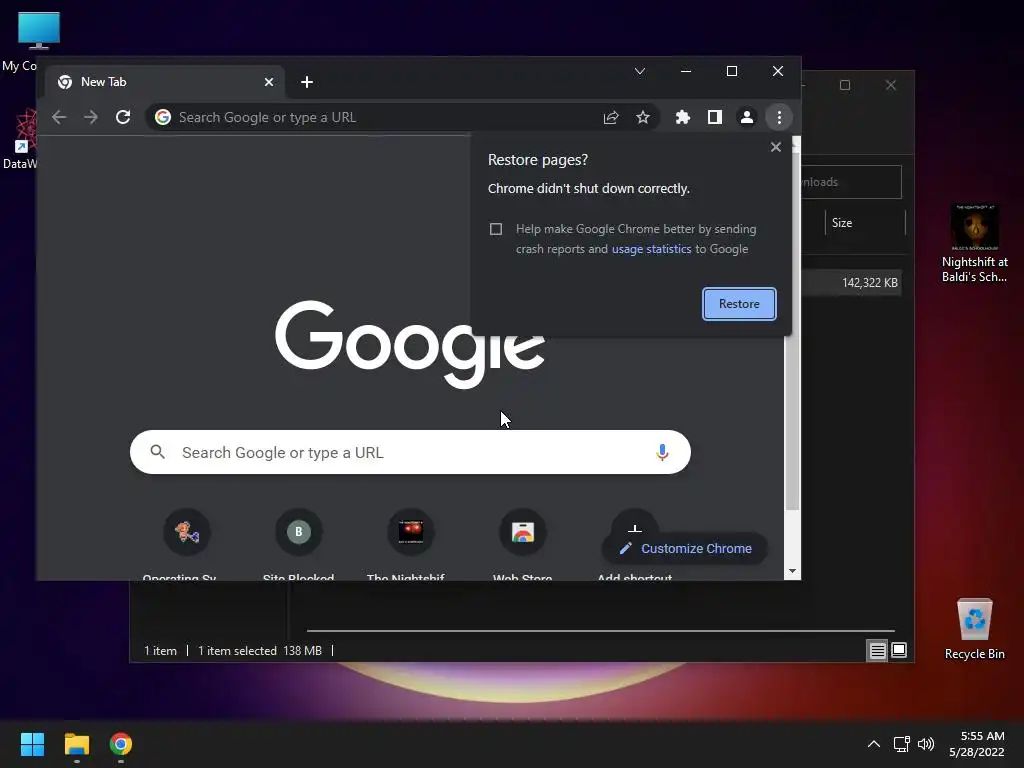Screen dimensions: 1024x768
Task: Click the volume speaker tray icon
Action: pos(925,744)
